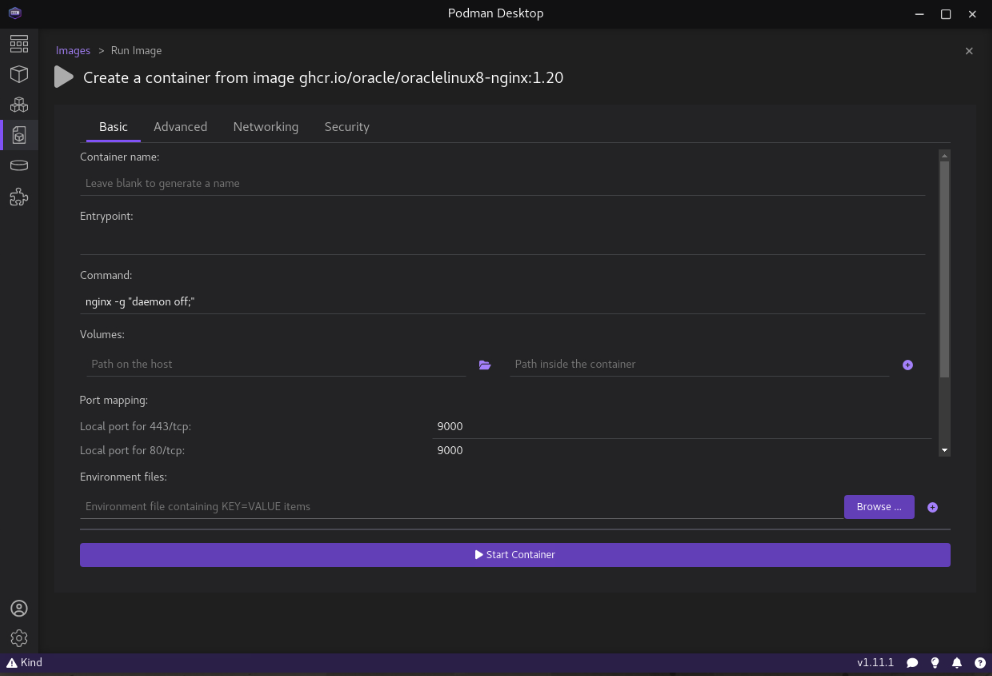
Task: Click the Kind warning status entry
Action: [24, 662]
